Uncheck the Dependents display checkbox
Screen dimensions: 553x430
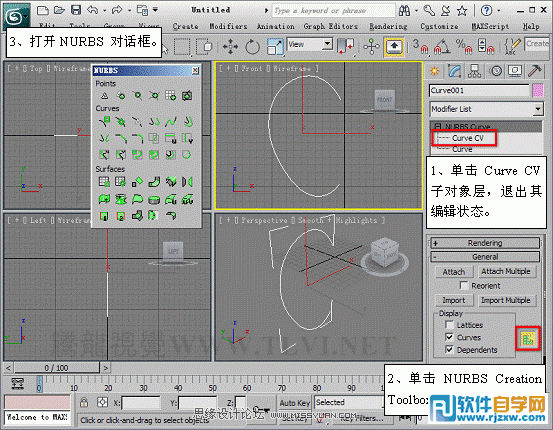[x=450, y=350]
